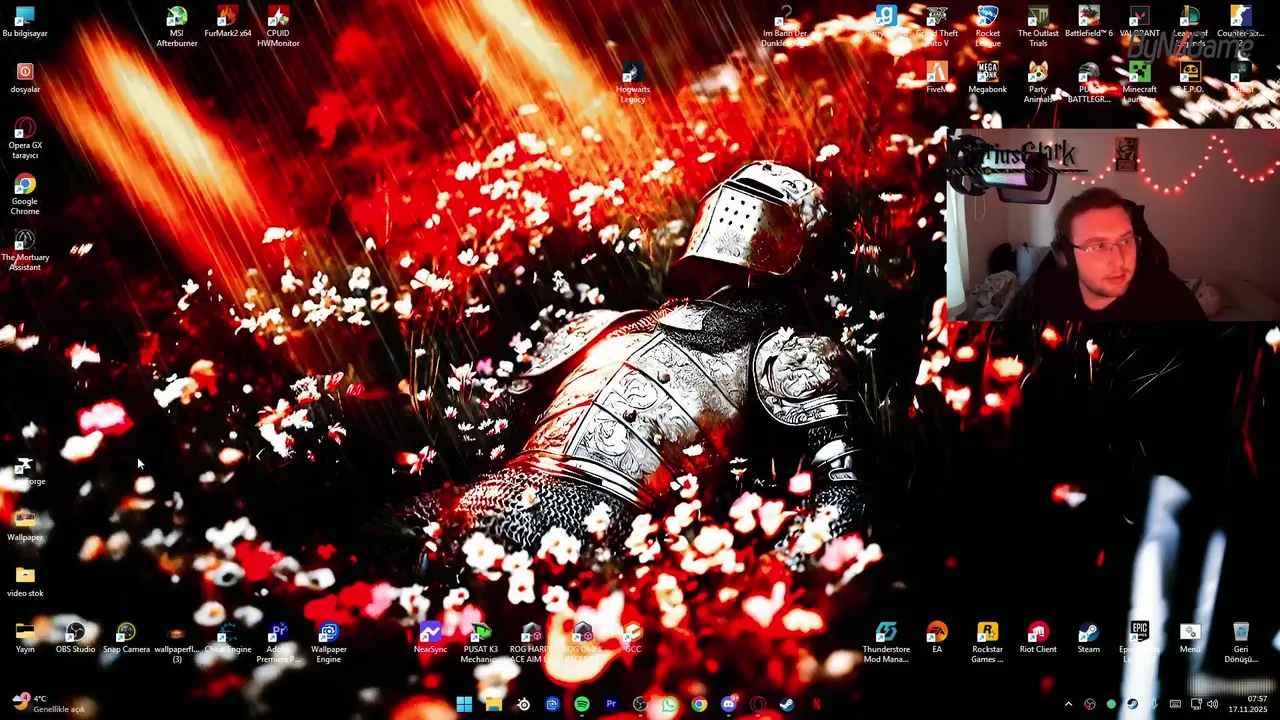Select the PUSAT K3 Mechanic shortcut

[x=481, y=643]
